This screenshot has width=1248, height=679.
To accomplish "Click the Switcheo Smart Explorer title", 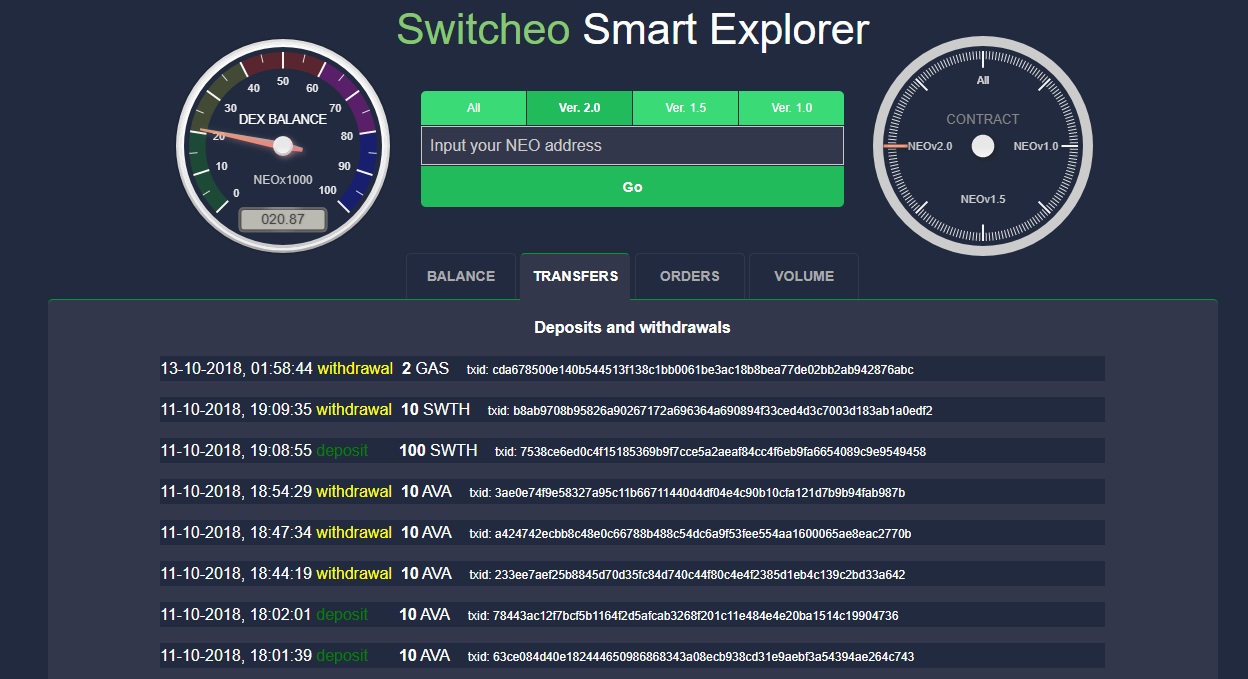I will pos(632,29).
